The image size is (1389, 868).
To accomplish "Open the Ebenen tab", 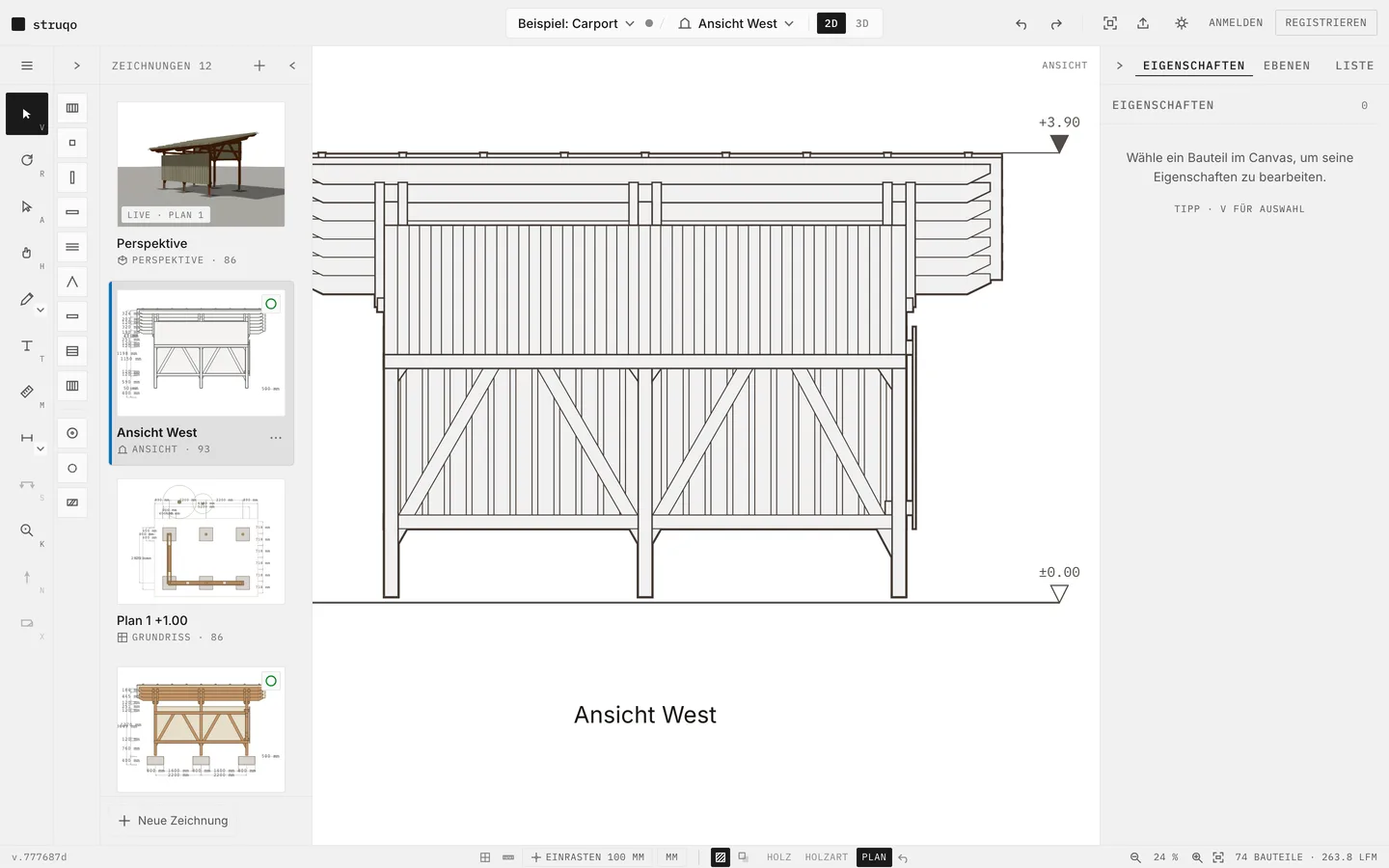I will point(1287,66).
